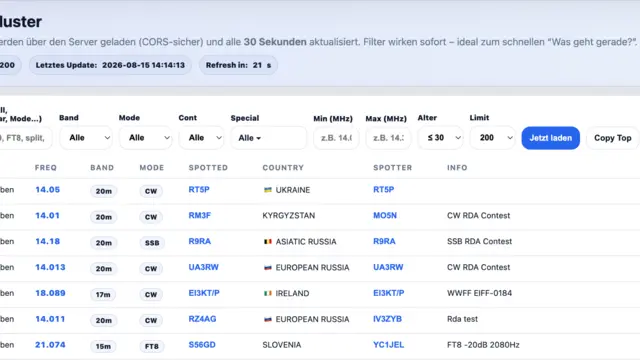Open the Mode filter dropdown
Screen dimensions: 640x360
146,138
